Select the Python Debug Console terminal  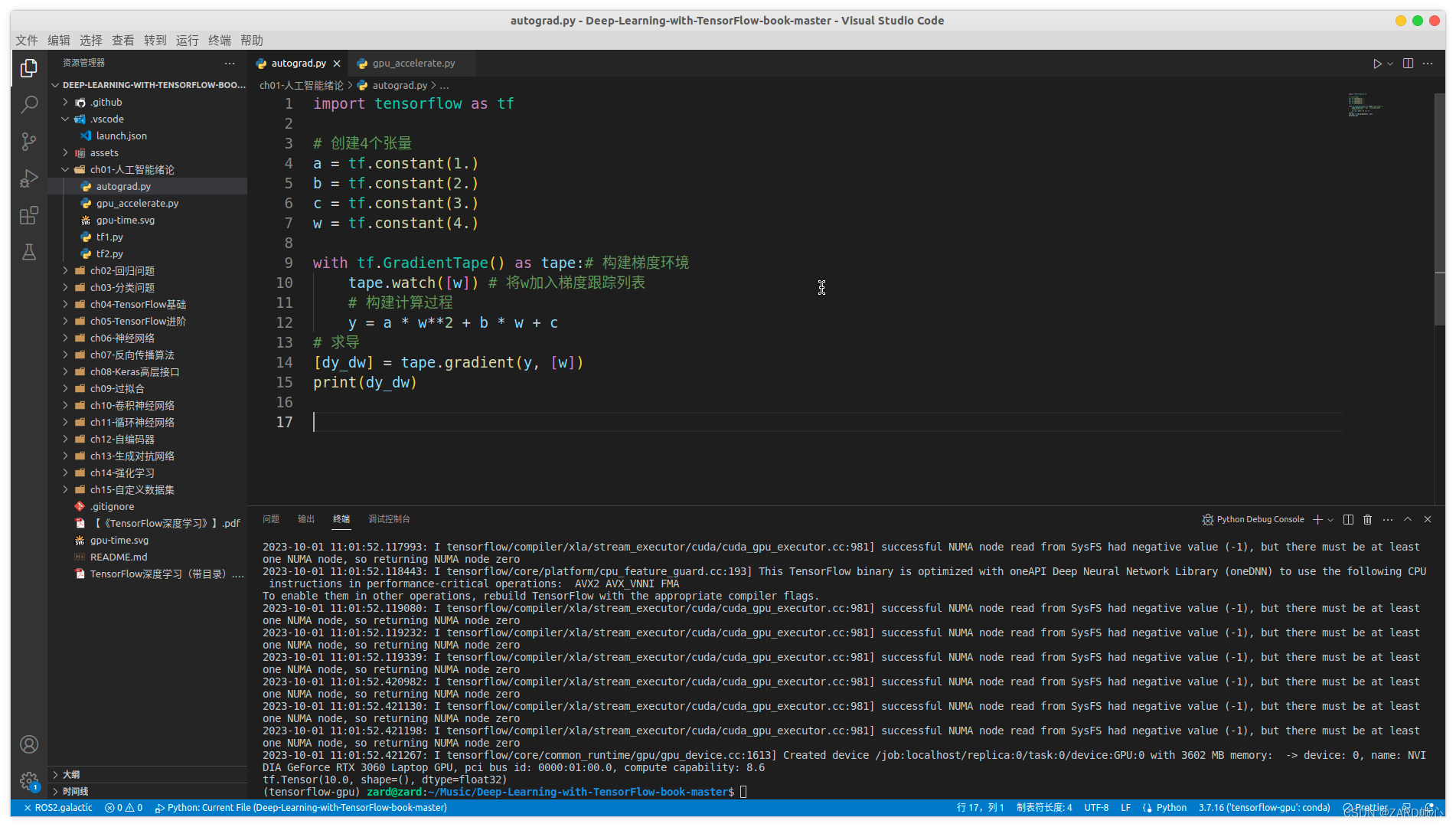(1253, 519)
